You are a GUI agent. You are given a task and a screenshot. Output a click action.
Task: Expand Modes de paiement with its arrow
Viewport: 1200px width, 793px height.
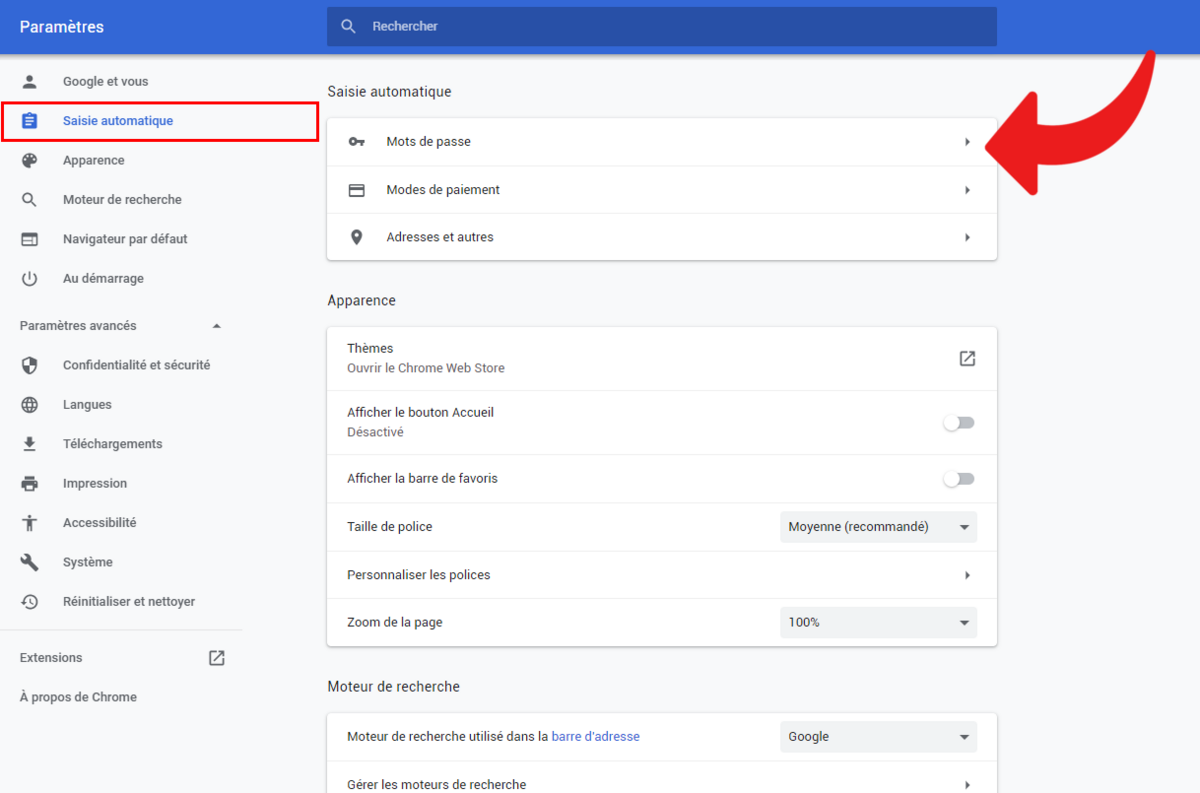point(967,190)
